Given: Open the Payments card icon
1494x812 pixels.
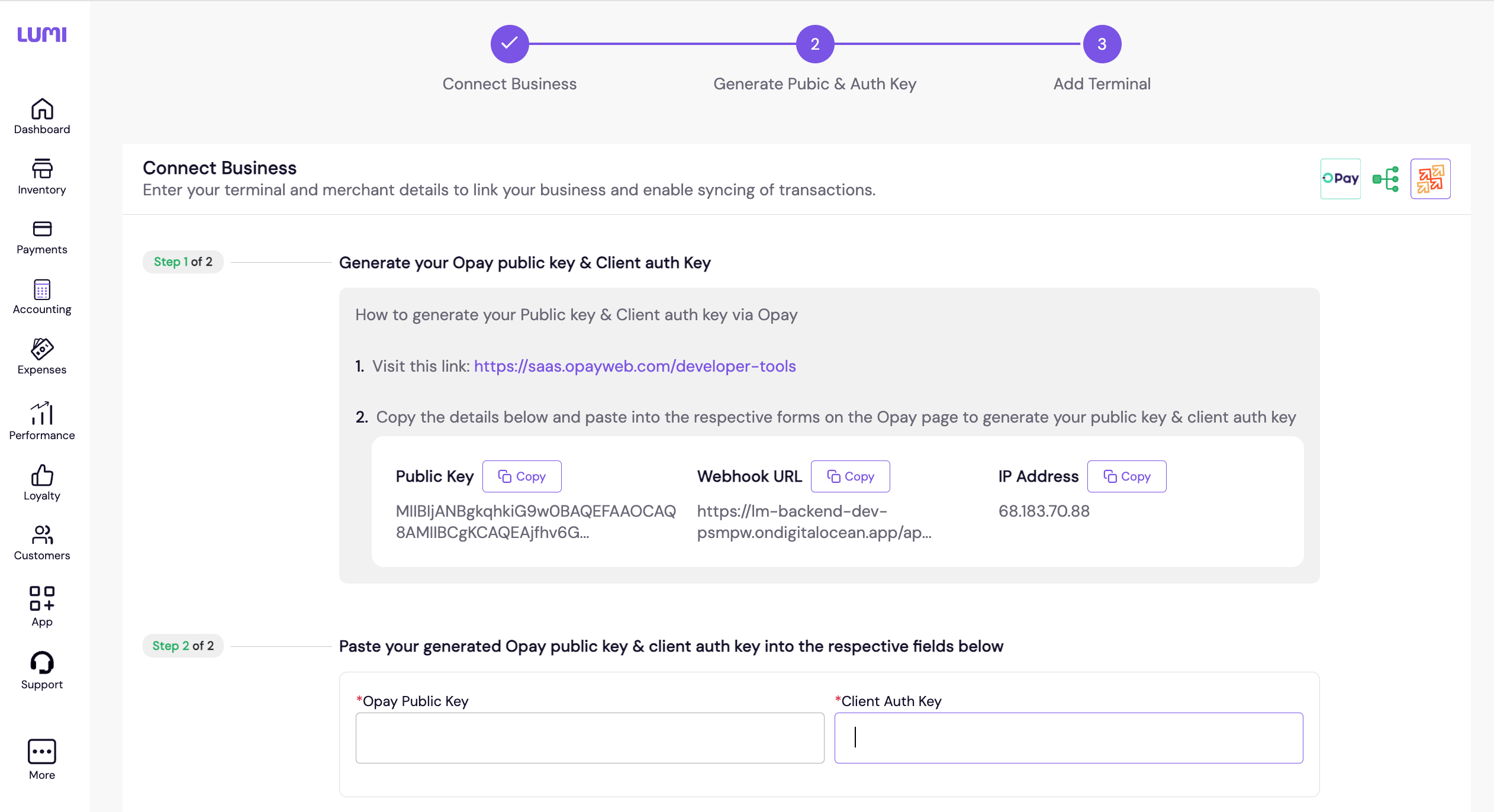Looking at the screenshot, I should point(42,237).
